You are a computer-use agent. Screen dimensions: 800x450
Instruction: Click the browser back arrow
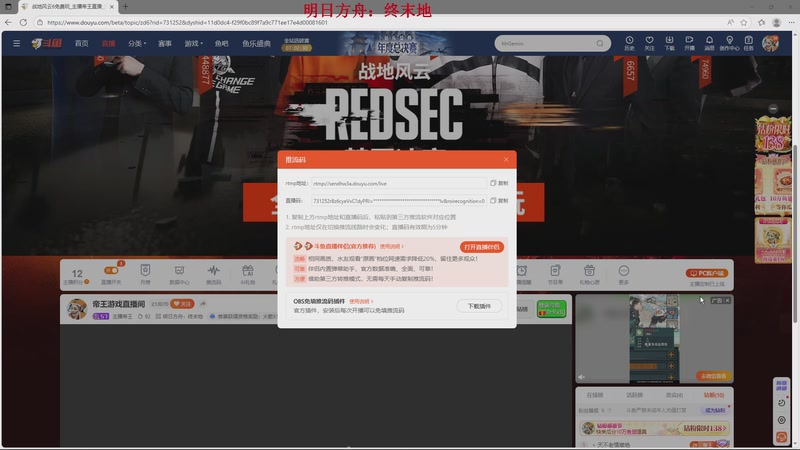8,22
